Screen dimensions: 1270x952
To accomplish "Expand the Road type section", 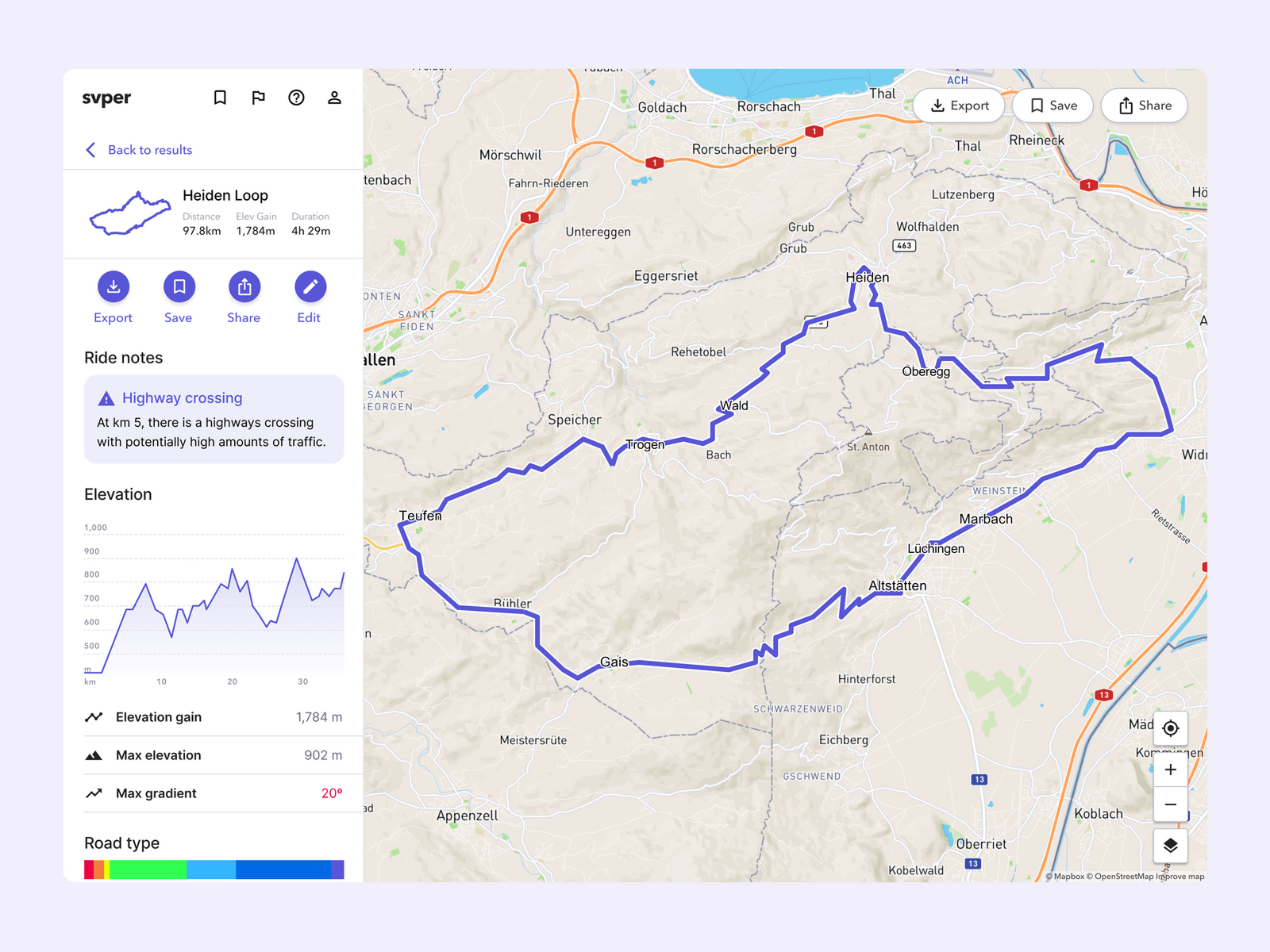I will tap(121, 843).
